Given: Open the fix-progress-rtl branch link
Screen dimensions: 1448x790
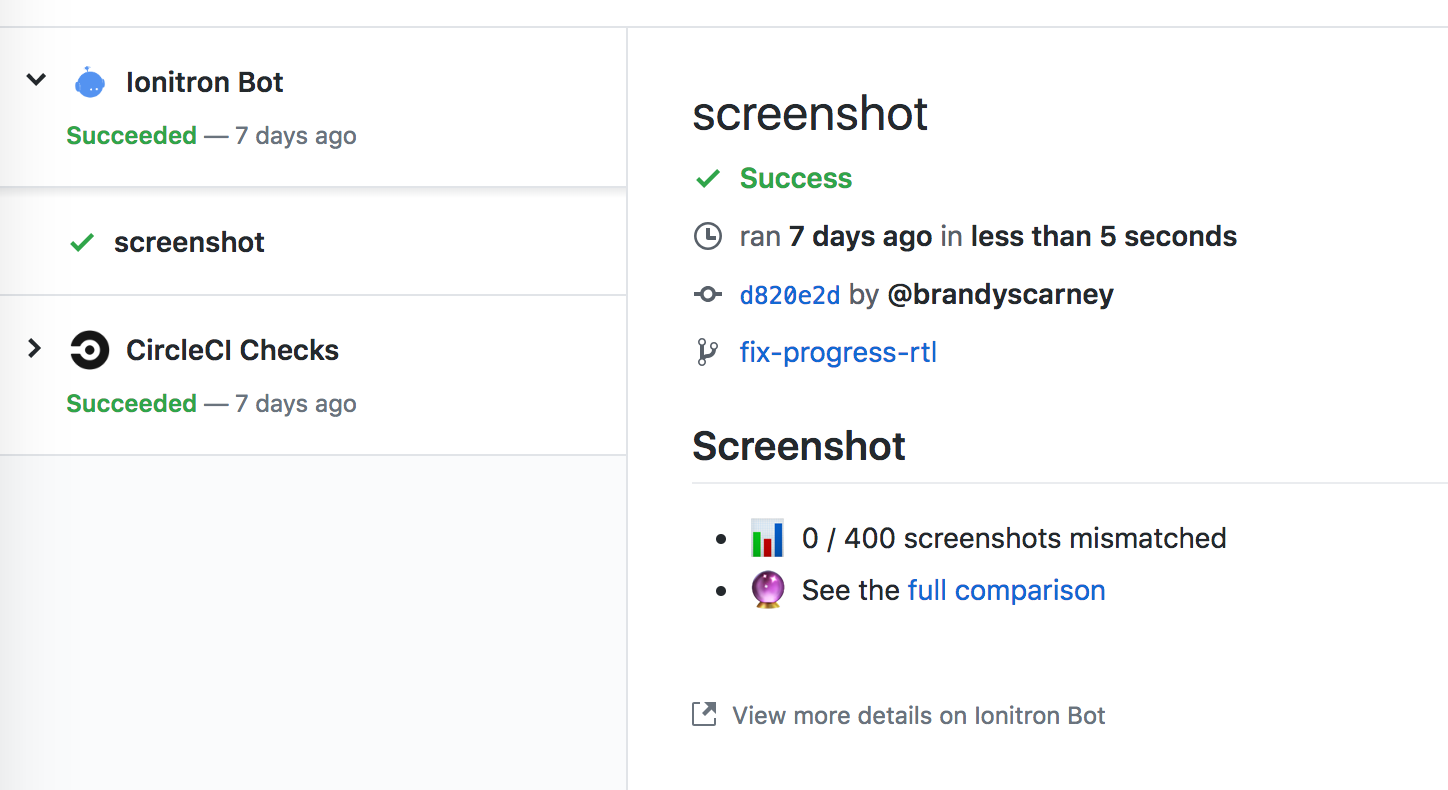Looking at the screenshot, I should coord(838,352).
